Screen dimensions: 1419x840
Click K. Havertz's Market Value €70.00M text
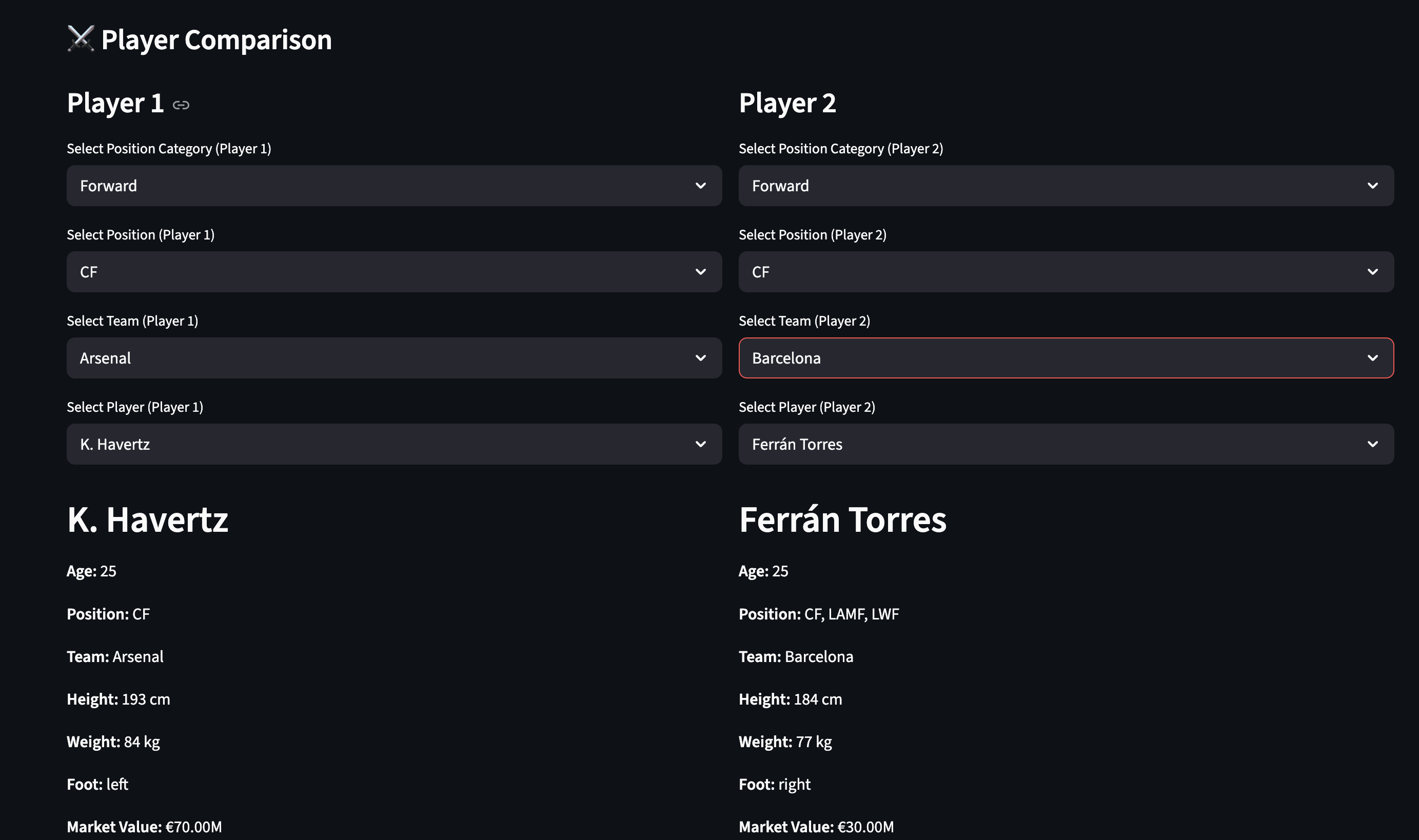144,827
